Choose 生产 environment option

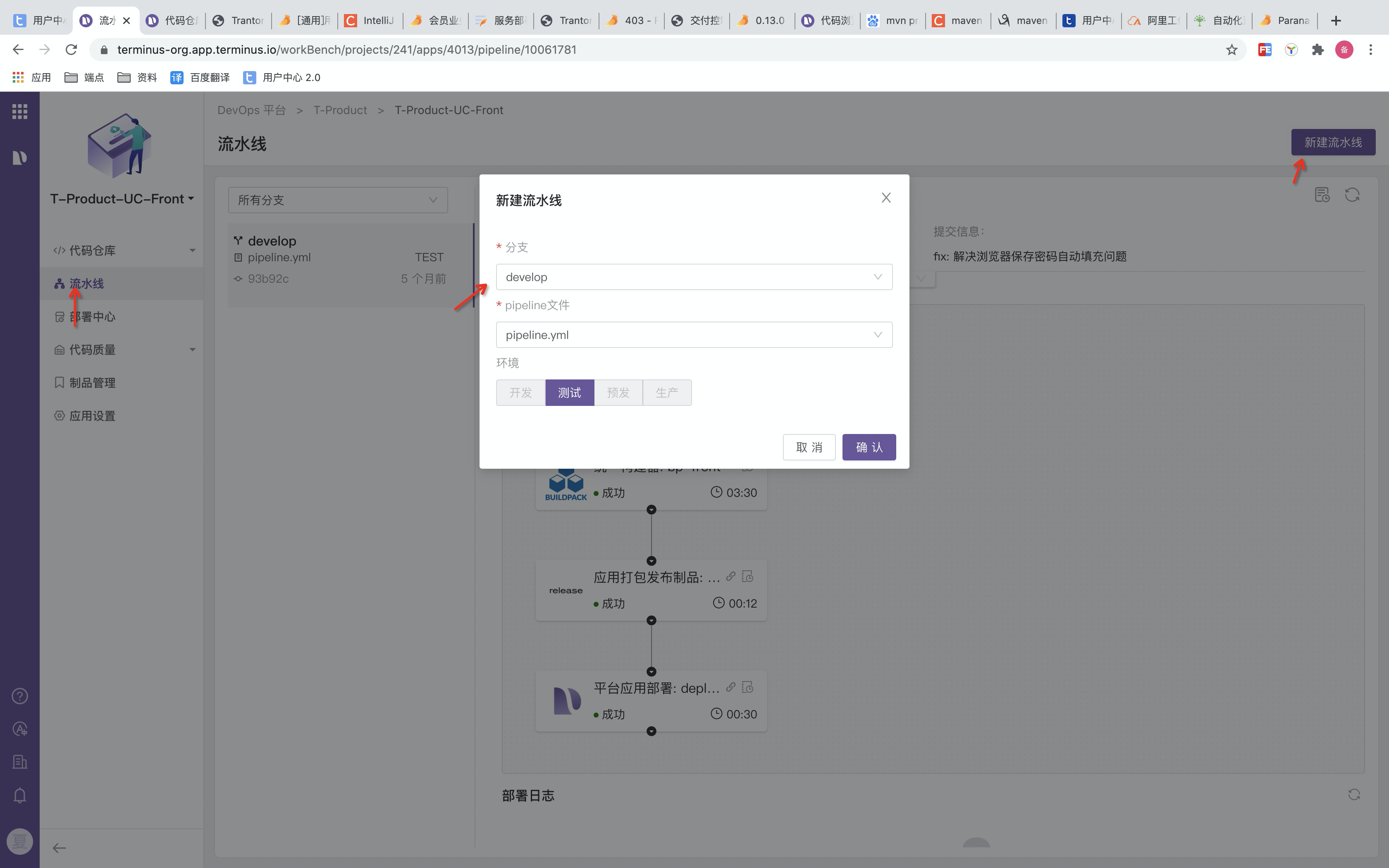tap(667, 393)
